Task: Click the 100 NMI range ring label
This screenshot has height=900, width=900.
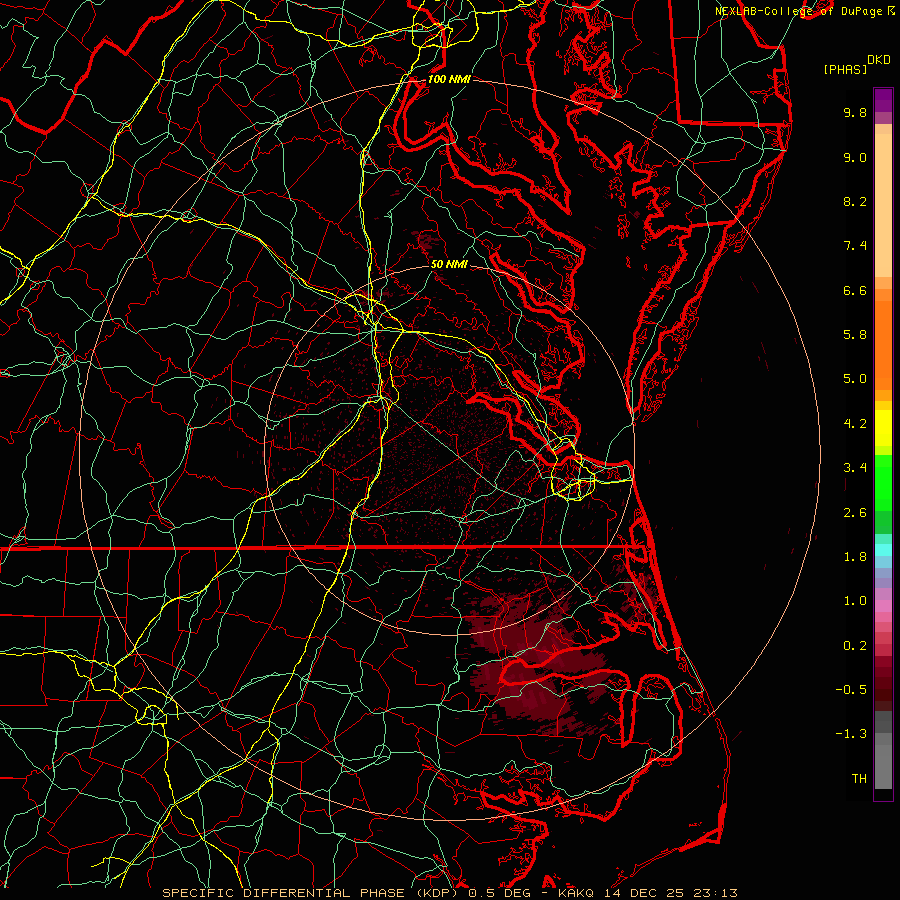Action: [x=449, y=79]
